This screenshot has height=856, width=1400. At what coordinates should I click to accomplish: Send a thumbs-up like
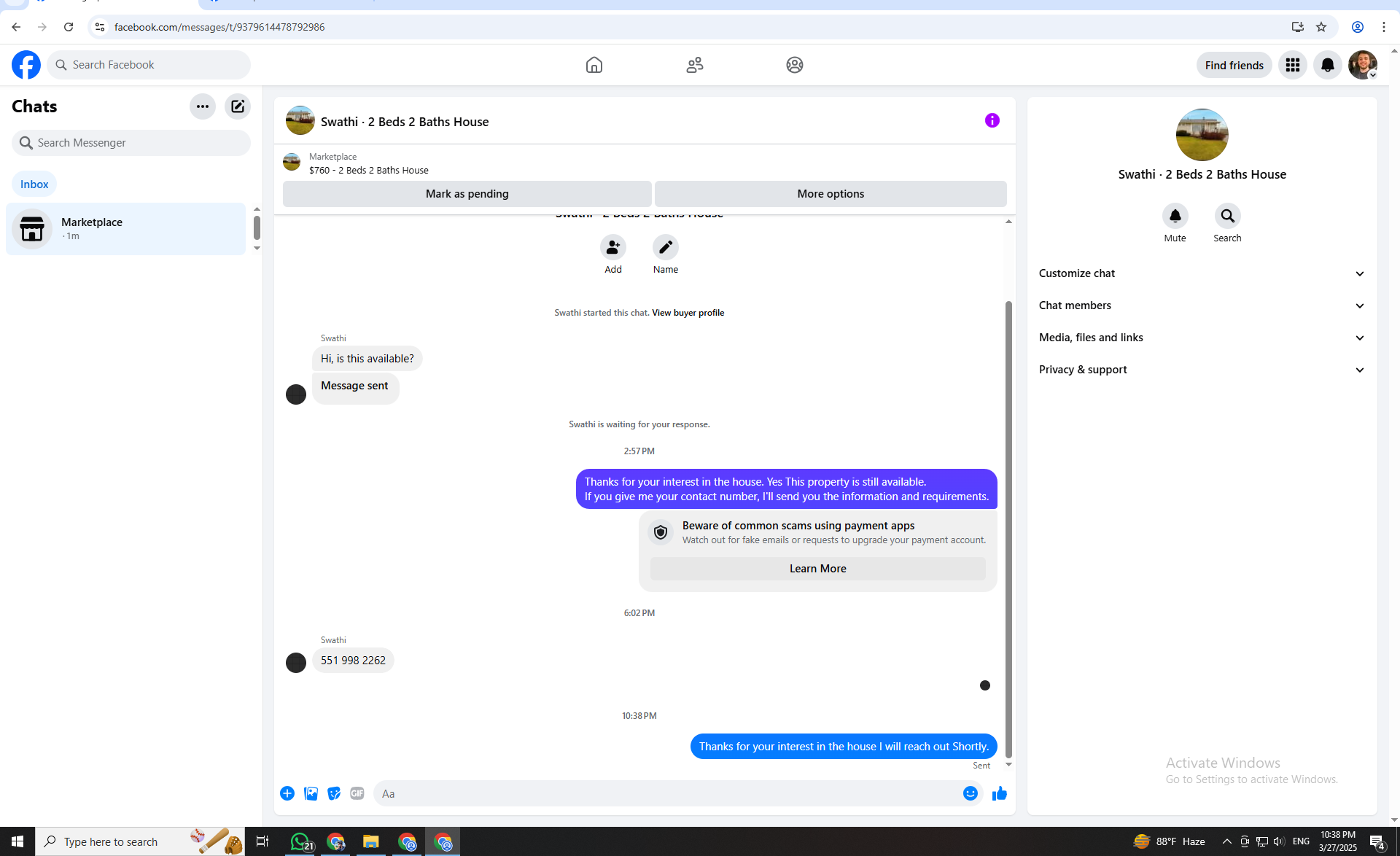click(1000, 793)
